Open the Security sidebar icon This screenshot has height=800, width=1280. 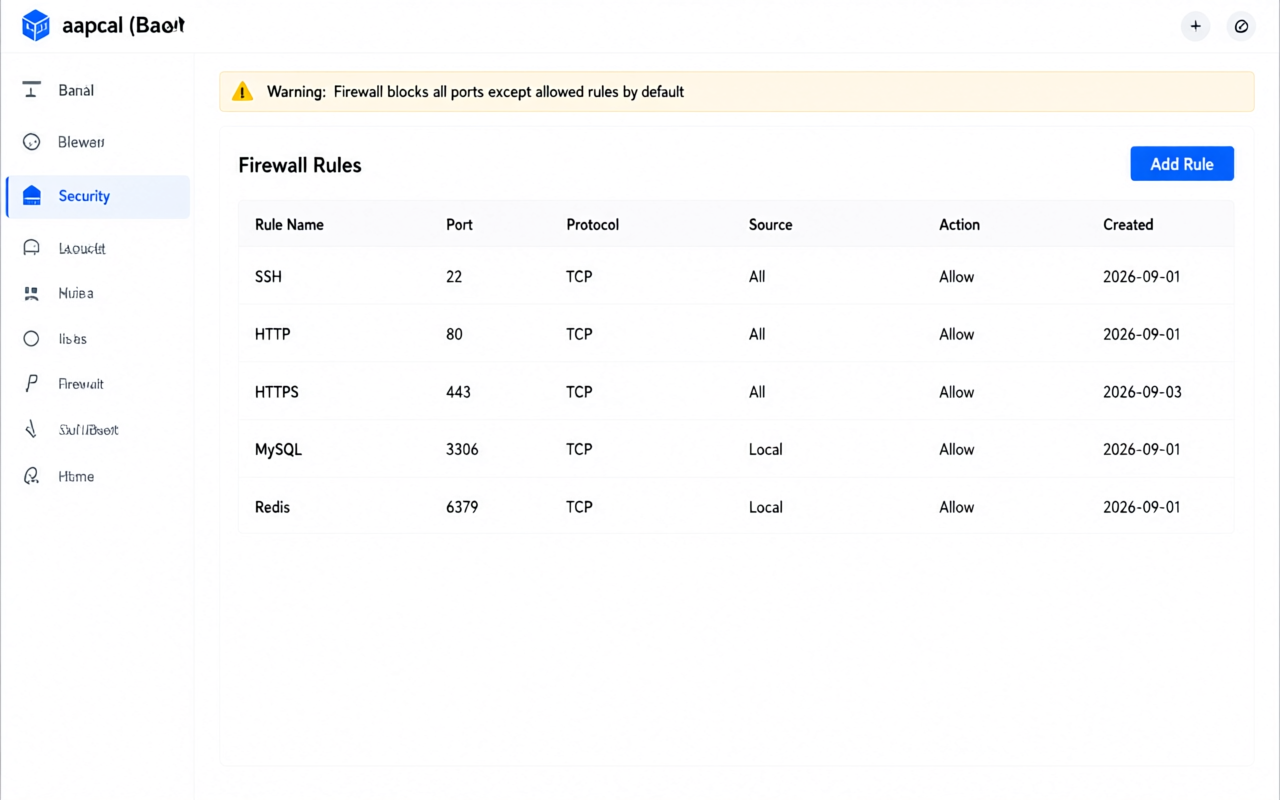(32, 196)
